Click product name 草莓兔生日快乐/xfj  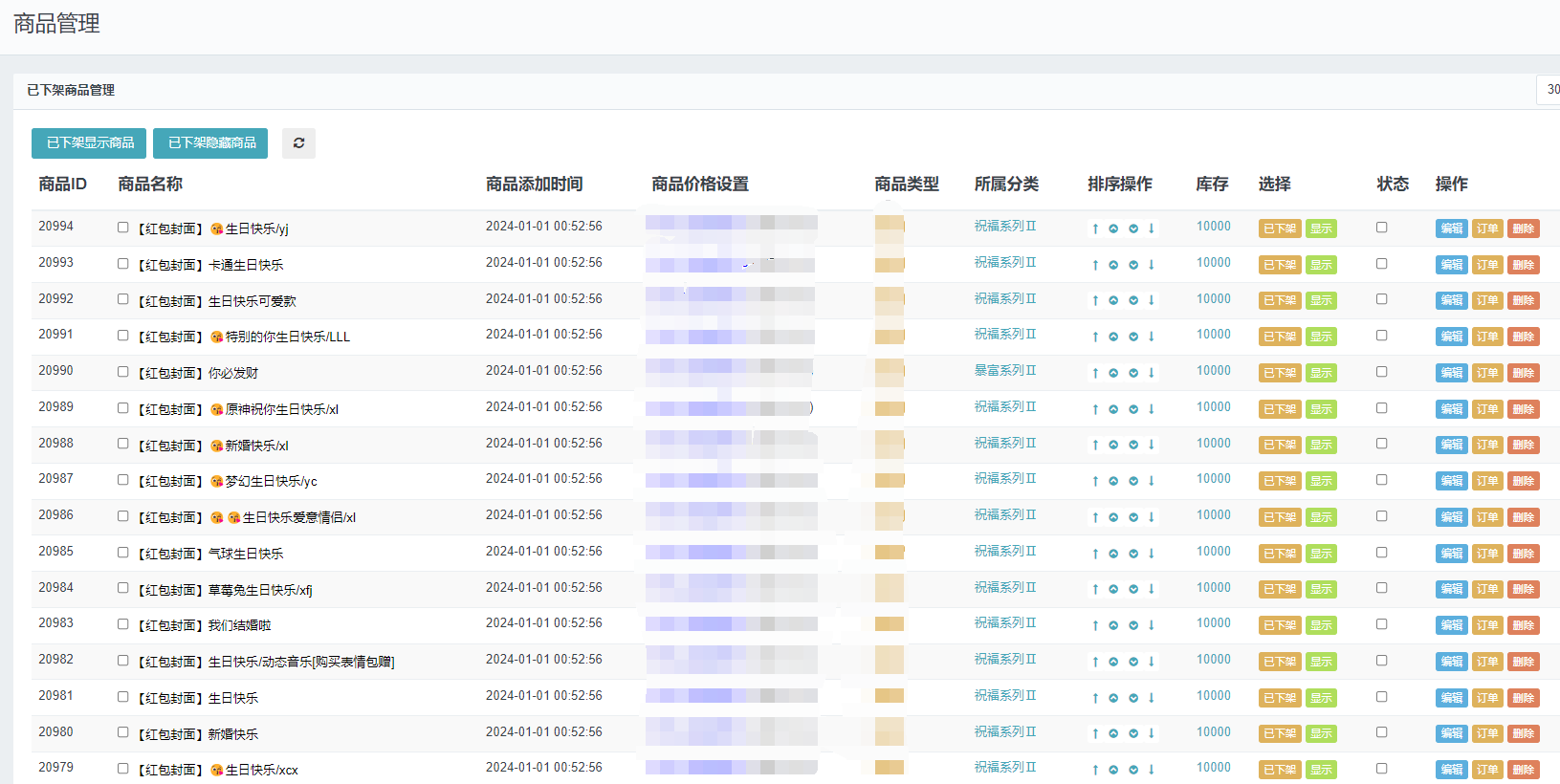(x=260, y=590)
